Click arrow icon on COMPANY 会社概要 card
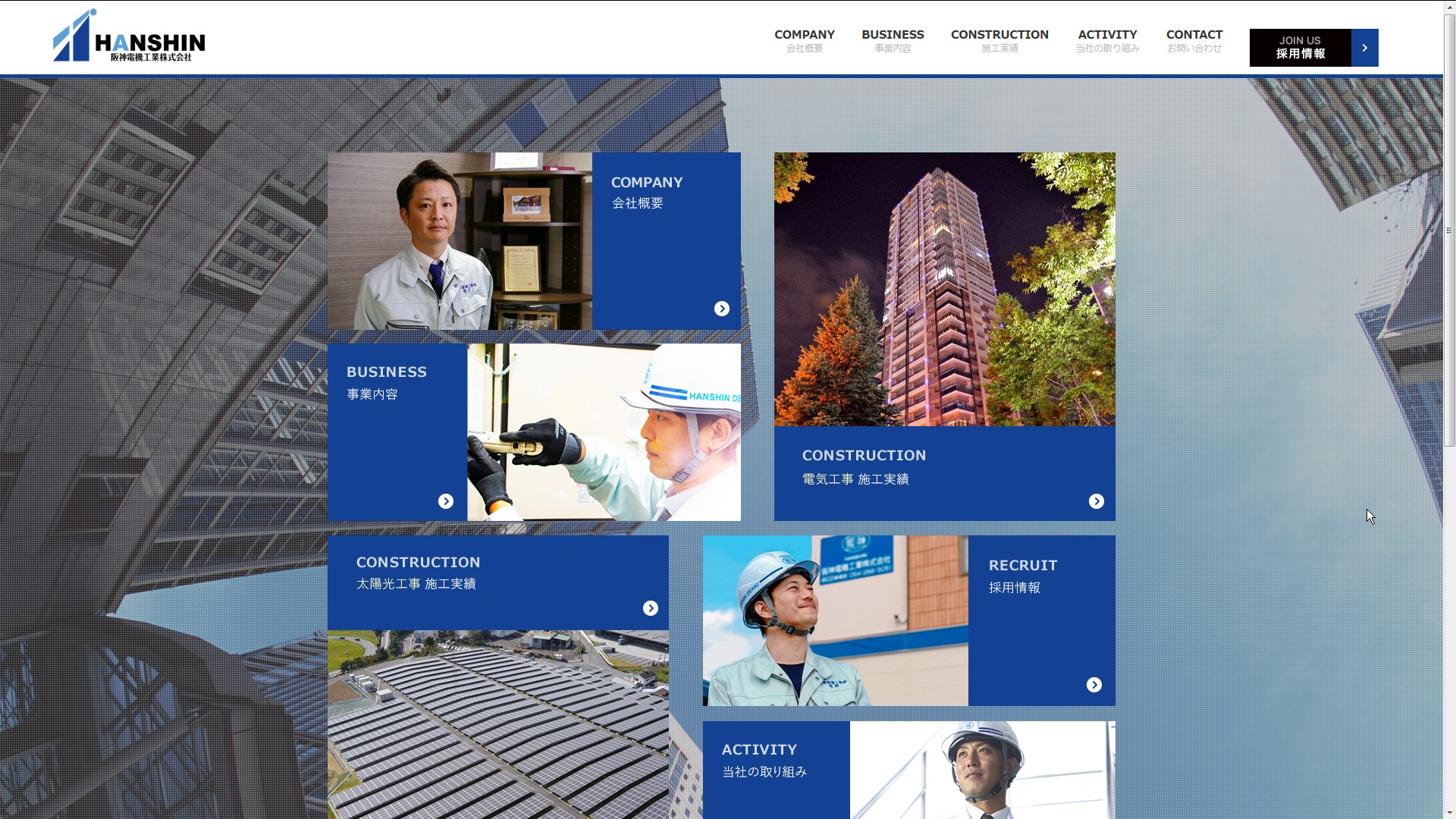The width and height of the screenshot is (1456, 819). [x=722, y=309]
